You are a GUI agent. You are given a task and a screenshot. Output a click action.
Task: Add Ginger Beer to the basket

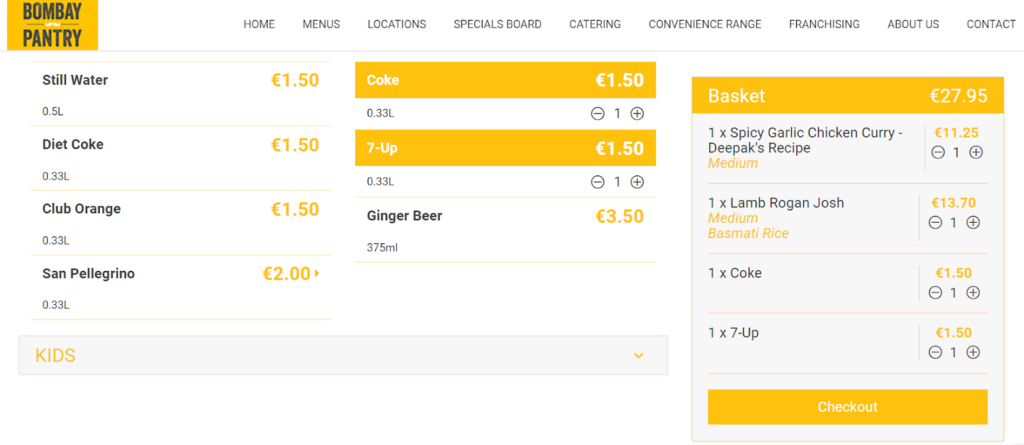[x=505, y=230]
